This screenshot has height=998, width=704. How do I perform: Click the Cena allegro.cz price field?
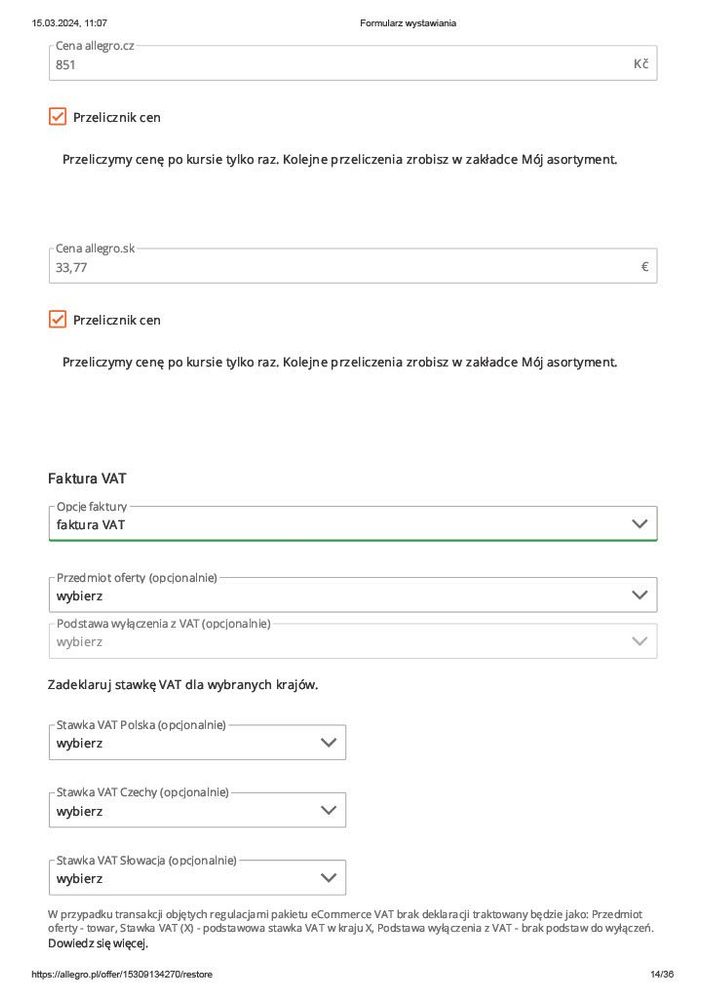point(340,65)
